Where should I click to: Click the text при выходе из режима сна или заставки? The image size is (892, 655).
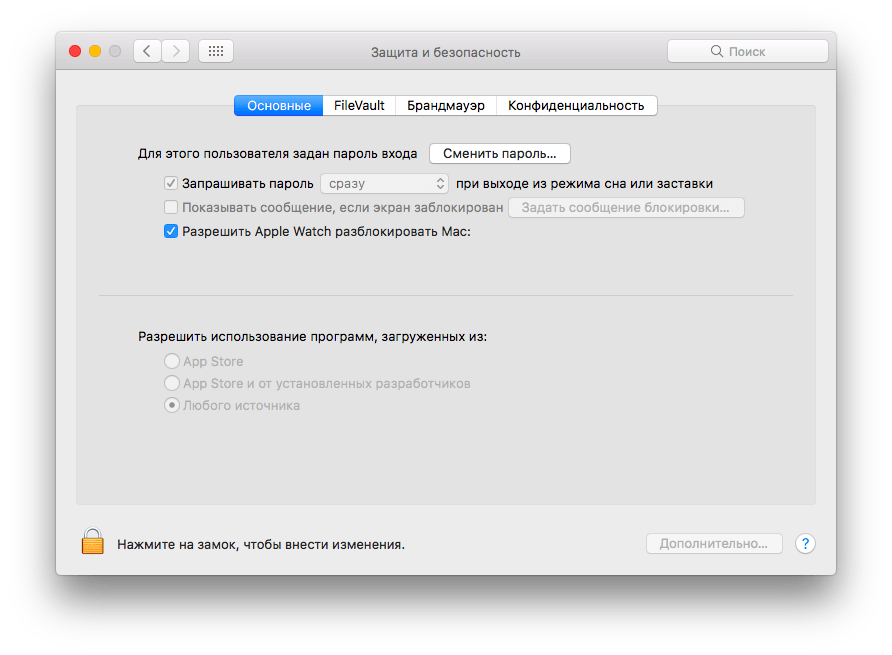(584, 184)
